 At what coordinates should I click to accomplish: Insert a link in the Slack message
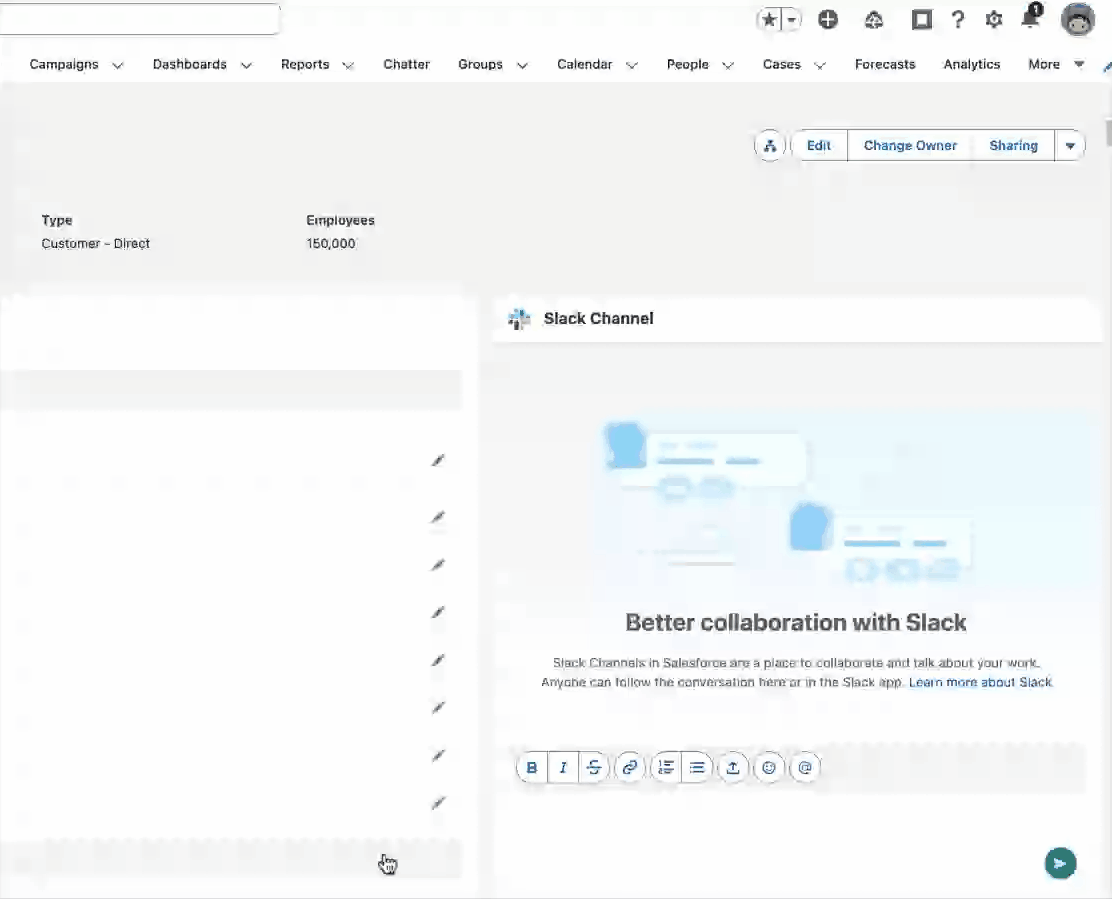point(629,767)
